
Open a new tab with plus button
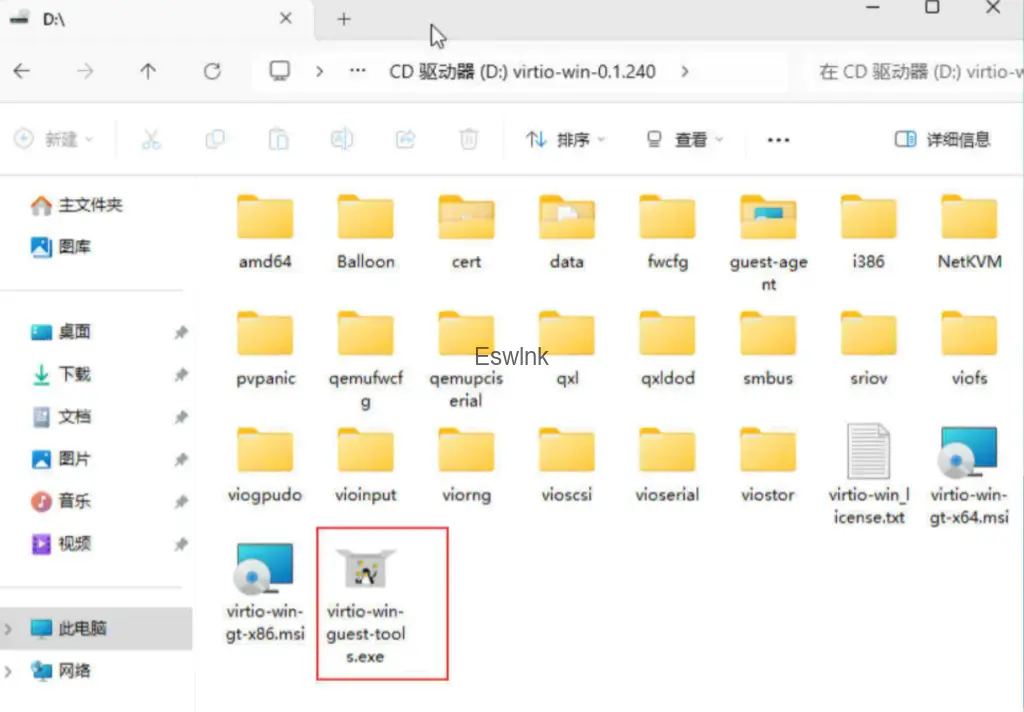tap(344, 19)
